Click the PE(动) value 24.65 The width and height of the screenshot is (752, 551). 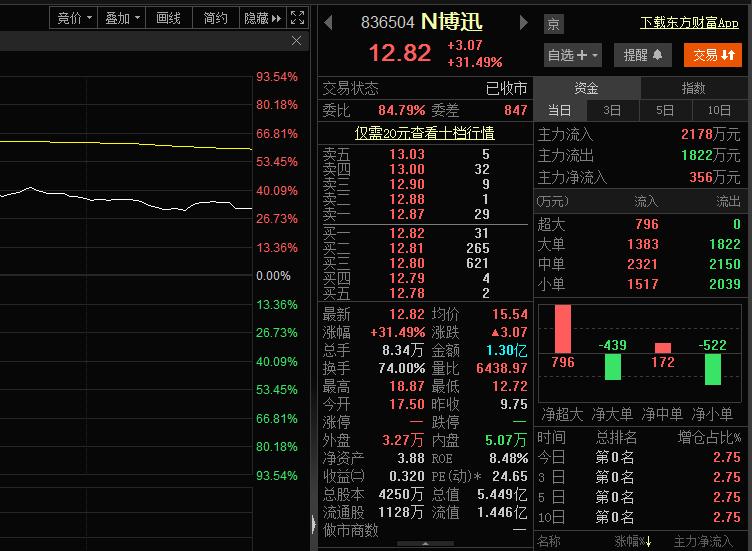tap(509, 476)
